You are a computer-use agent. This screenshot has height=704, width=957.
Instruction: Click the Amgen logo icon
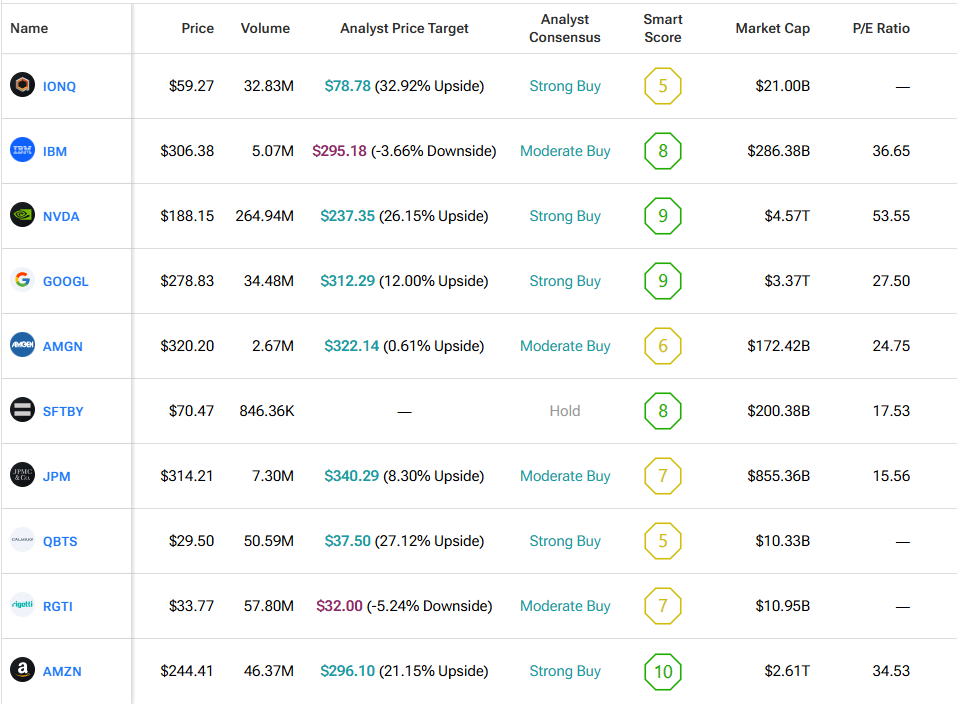pos(22,346)
